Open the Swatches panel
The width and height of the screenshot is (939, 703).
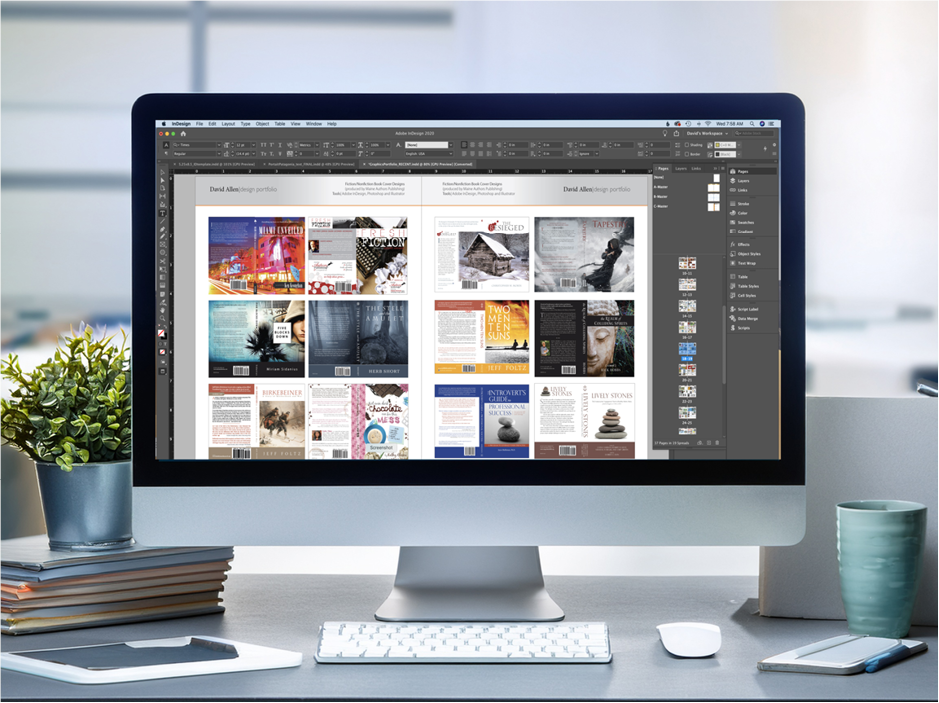tap(753, 222)
